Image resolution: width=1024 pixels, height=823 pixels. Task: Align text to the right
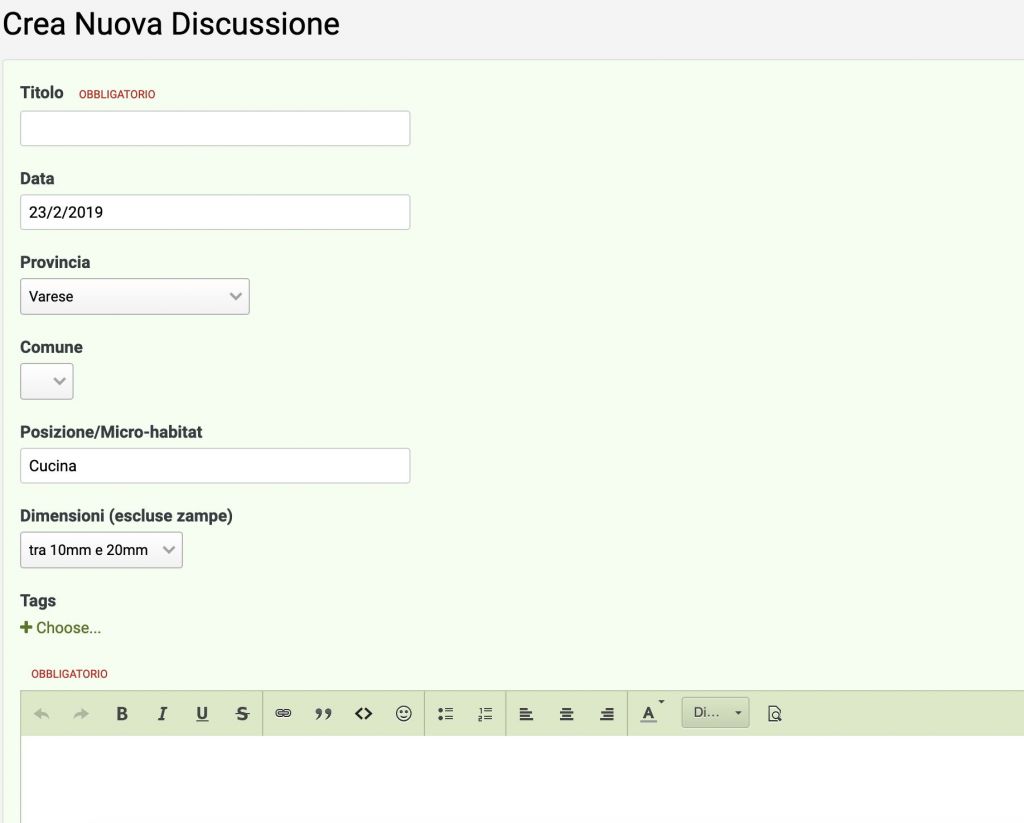tap(607, 714)
